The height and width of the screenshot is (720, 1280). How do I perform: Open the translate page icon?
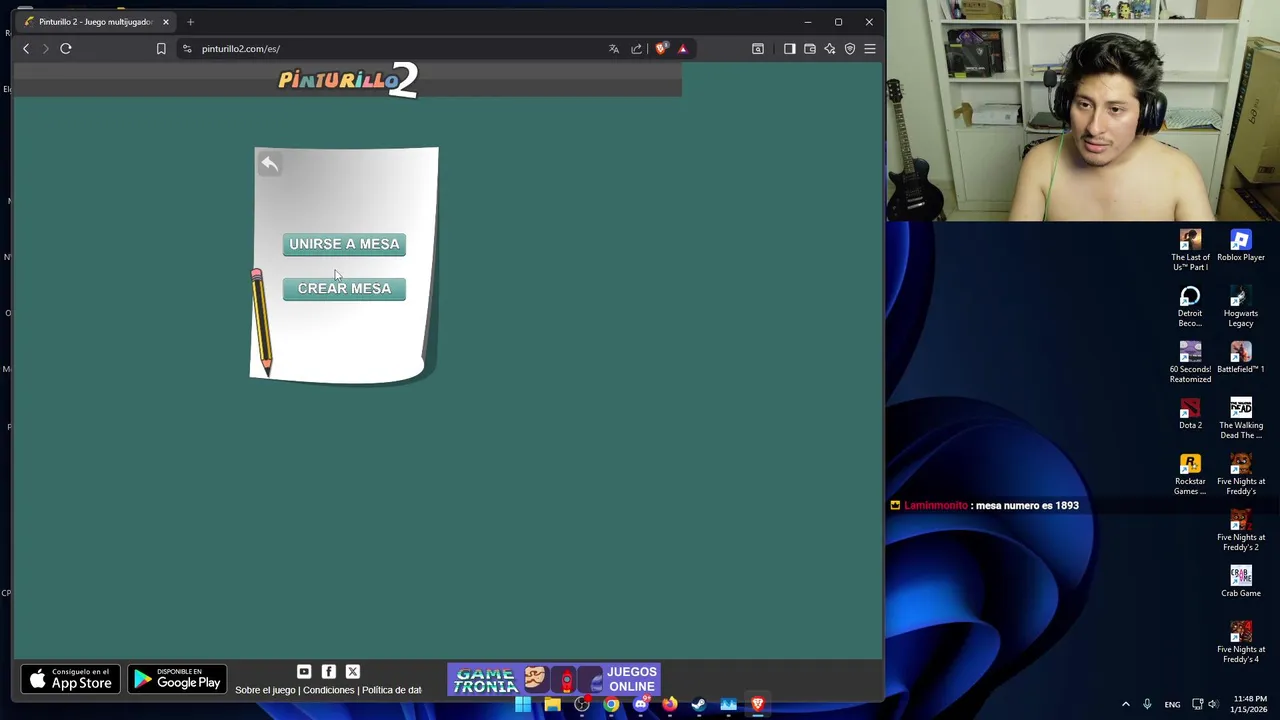click(x=614, y=48)
